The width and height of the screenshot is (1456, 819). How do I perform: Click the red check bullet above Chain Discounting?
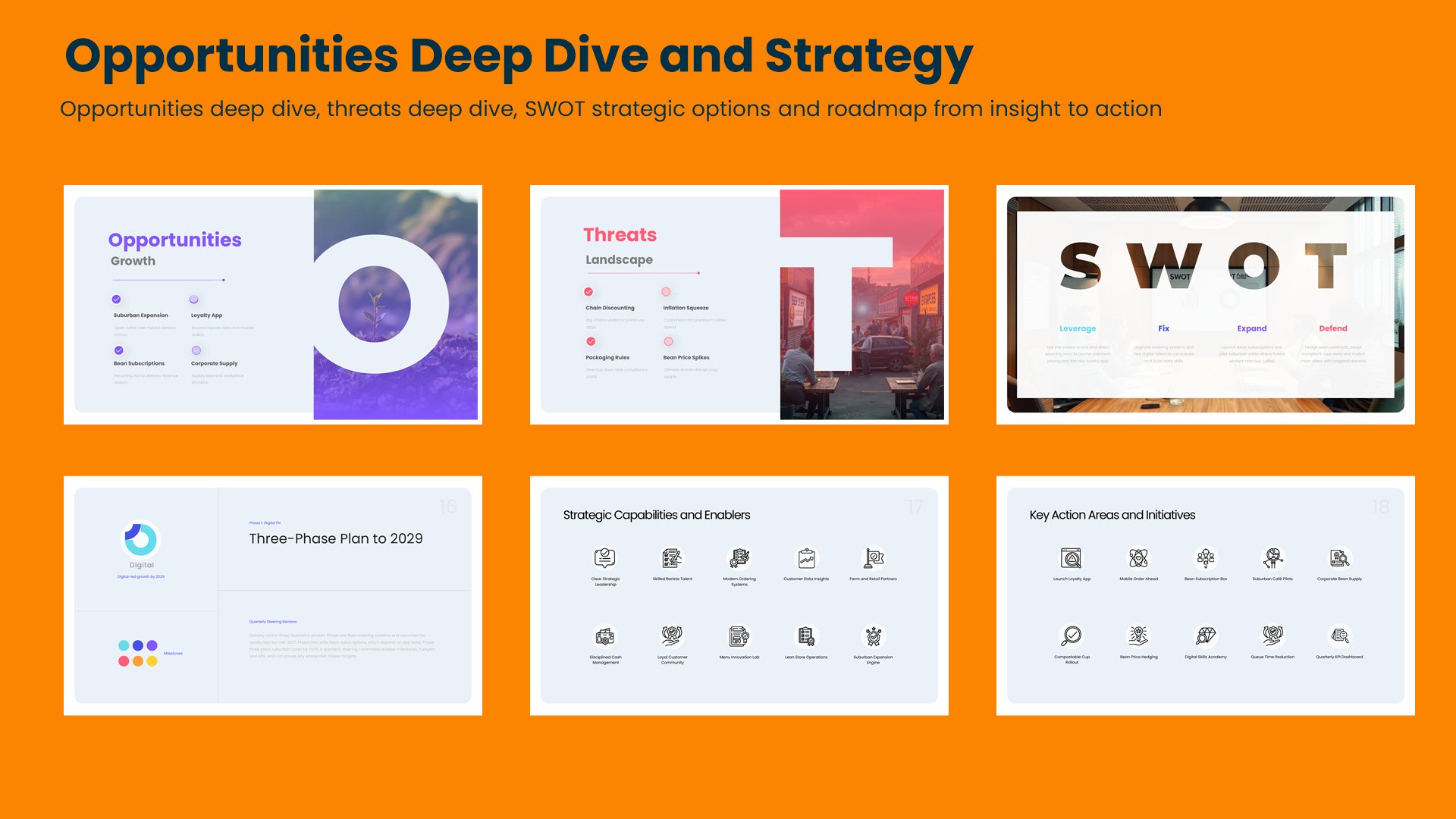click(588, 292)
